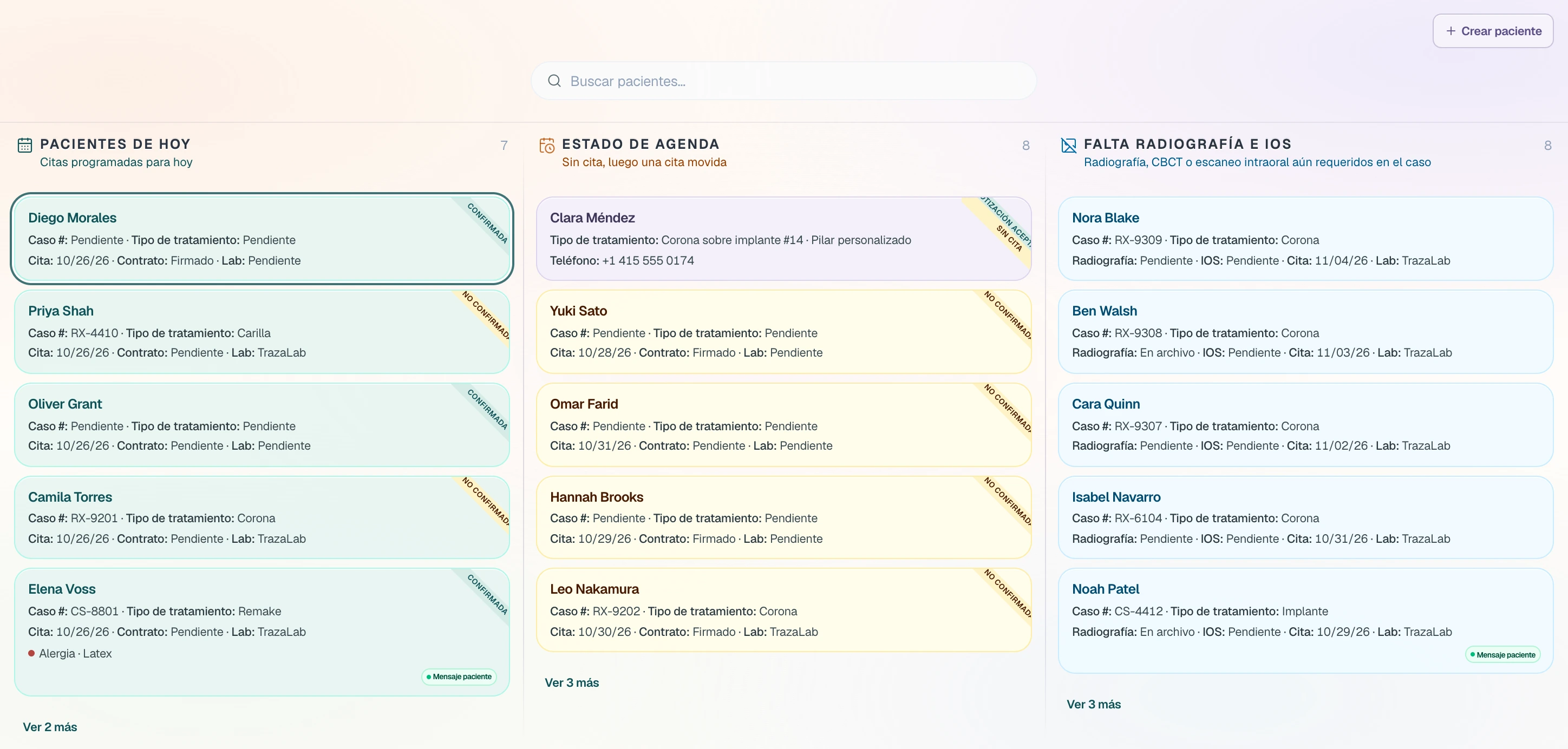Open Isabel Navarro patient card
The width and height of the screenshot is (1568, 749).
[1305, 517]
